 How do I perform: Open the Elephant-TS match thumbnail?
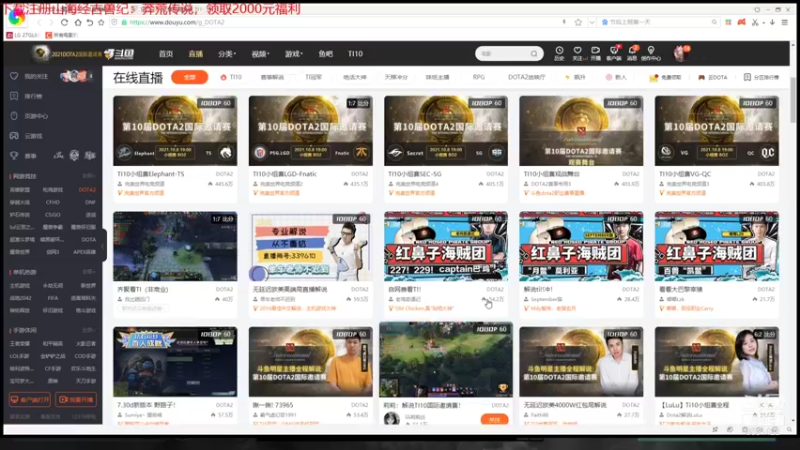tap(175, 131)
